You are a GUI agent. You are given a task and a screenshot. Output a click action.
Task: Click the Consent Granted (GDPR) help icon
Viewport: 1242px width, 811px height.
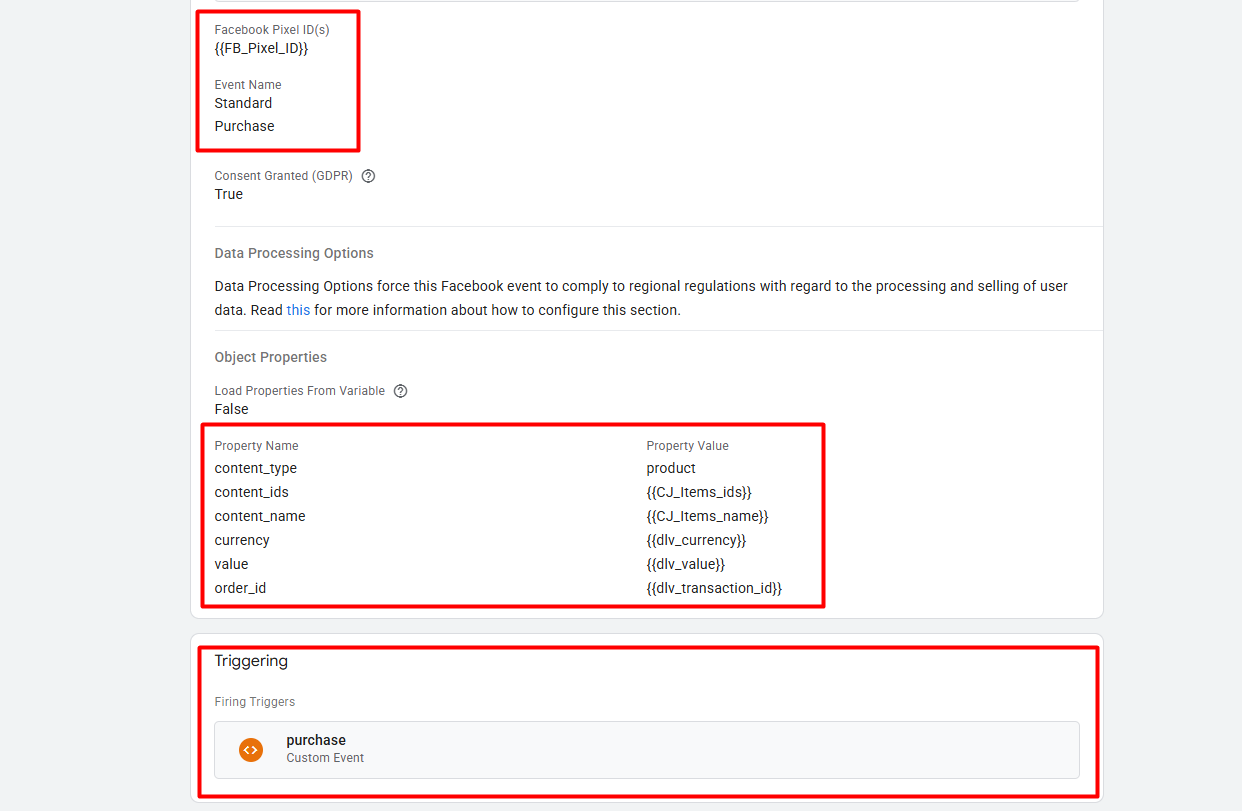[368, 176]
